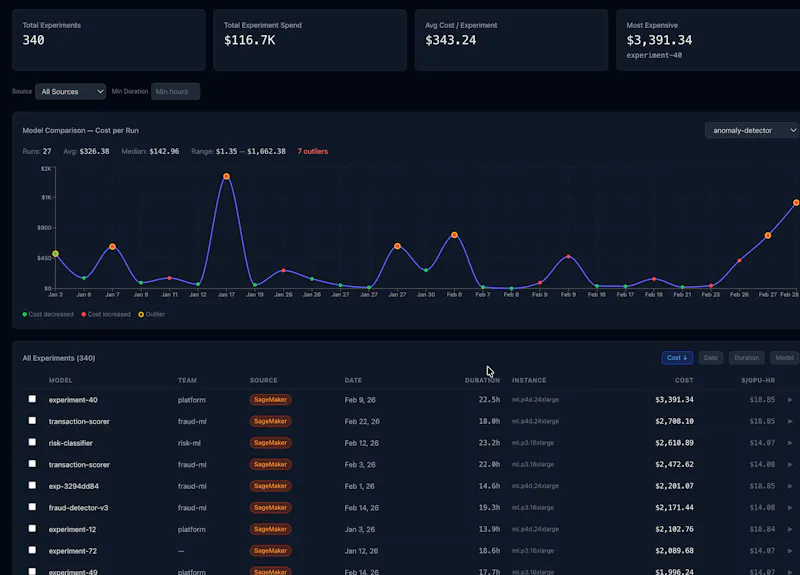Expand the fraud-detector-v3 row arrow
The height and width of the screenshot is (575, 800).
click(790, 508)
